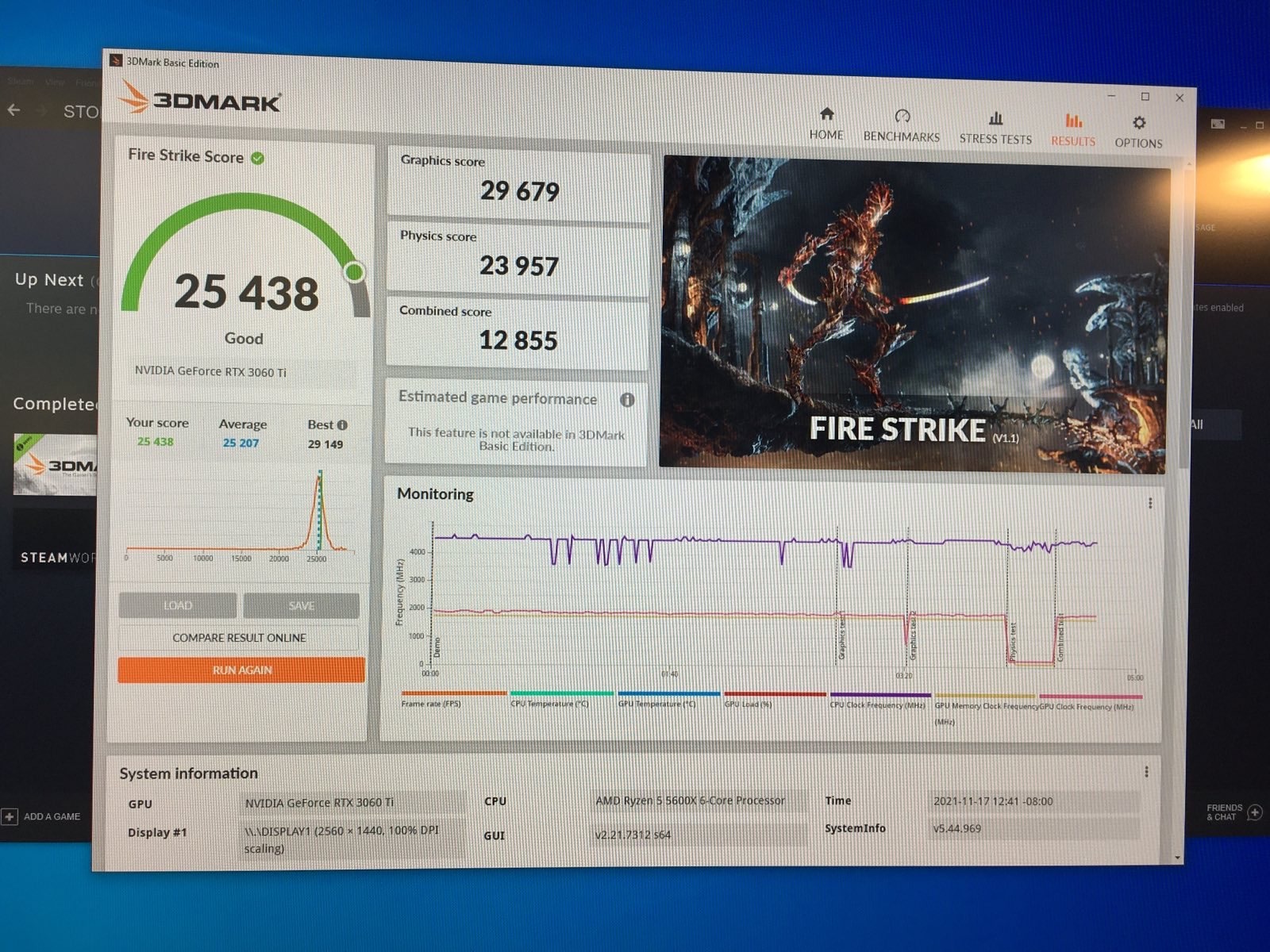The height and width of the screenshot is (952, 1270).
Task: Click the CPU field AMD Ryzen 5 5600X
Action: [x=700, y=801]
